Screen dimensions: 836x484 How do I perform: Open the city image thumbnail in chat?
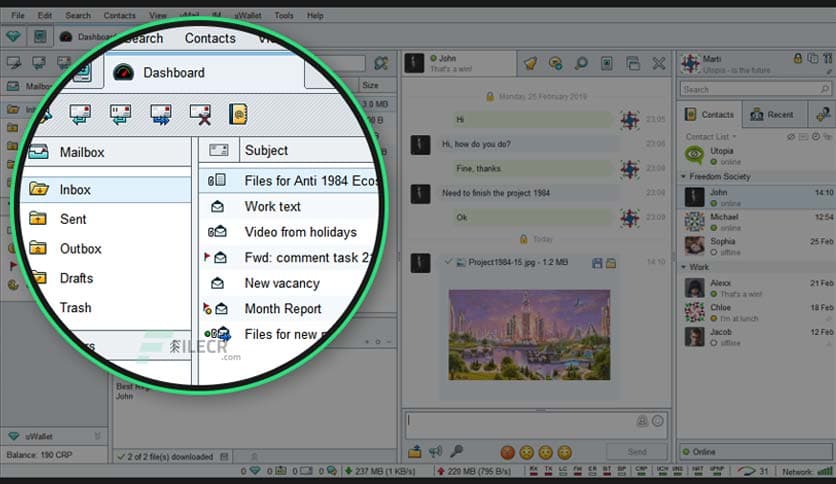point(528,333)
